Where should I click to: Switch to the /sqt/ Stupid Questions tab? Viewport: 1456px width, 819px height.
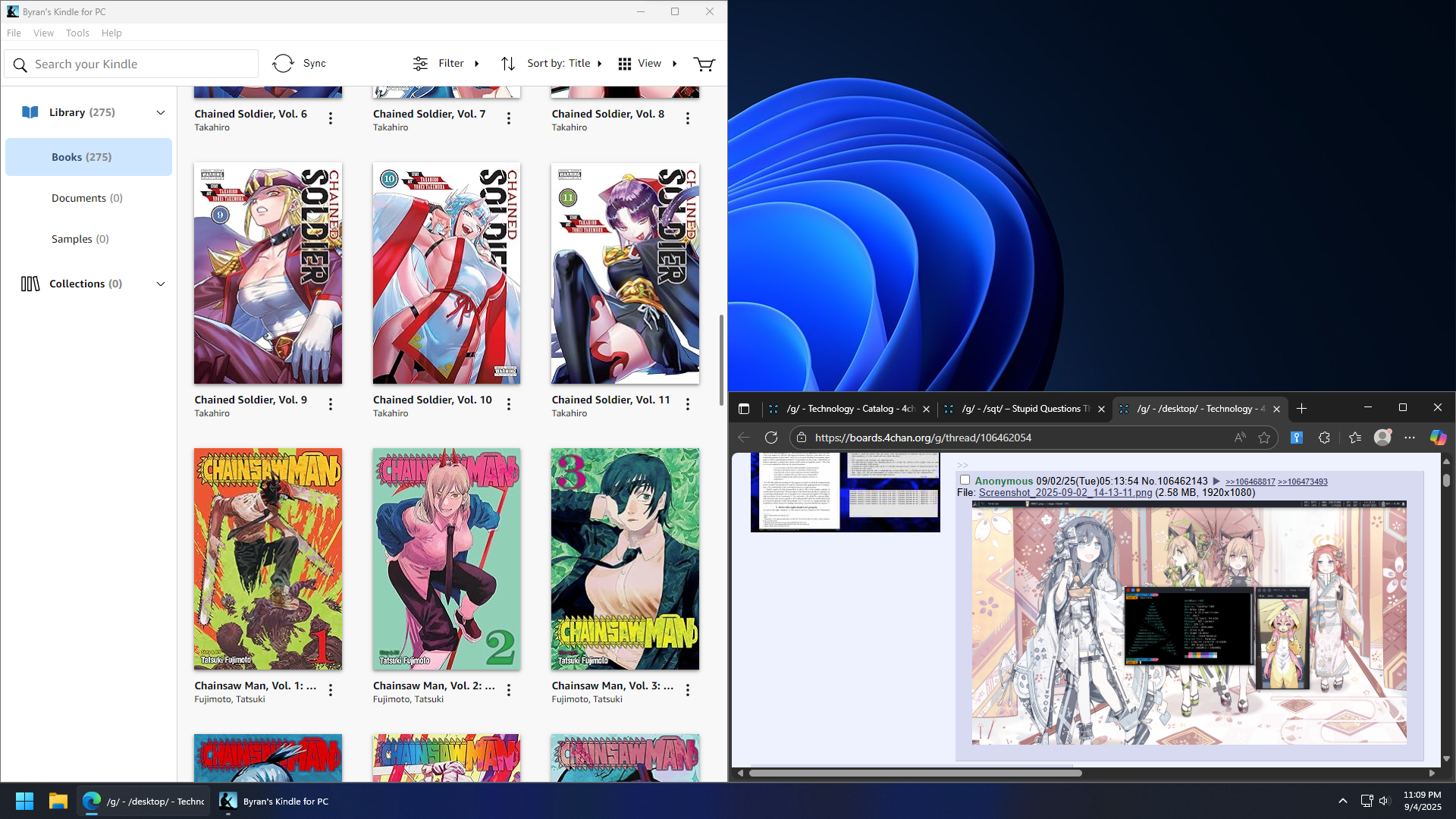[1020, 409]
